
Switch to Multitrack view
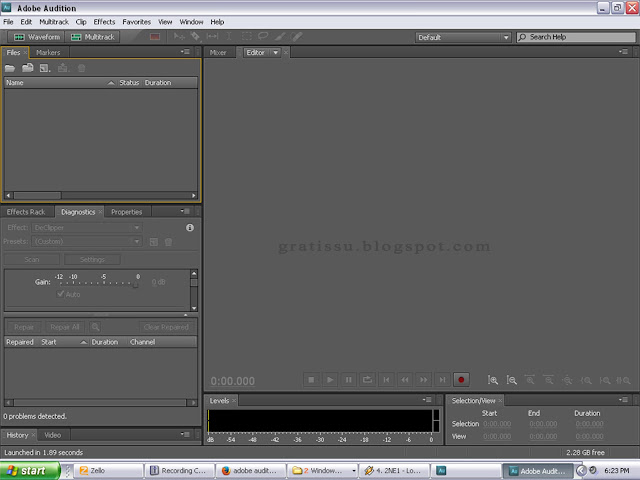click(92, 37)
